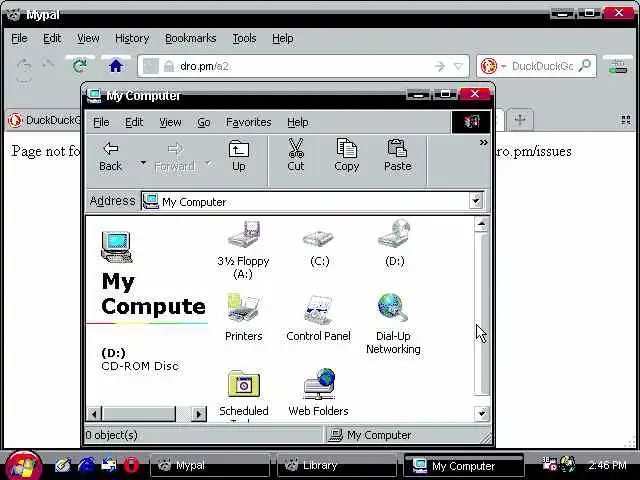This screenshot has height=480, width=640.
Task: Show more toolbar buttons chevron
Action: (484, 142)
